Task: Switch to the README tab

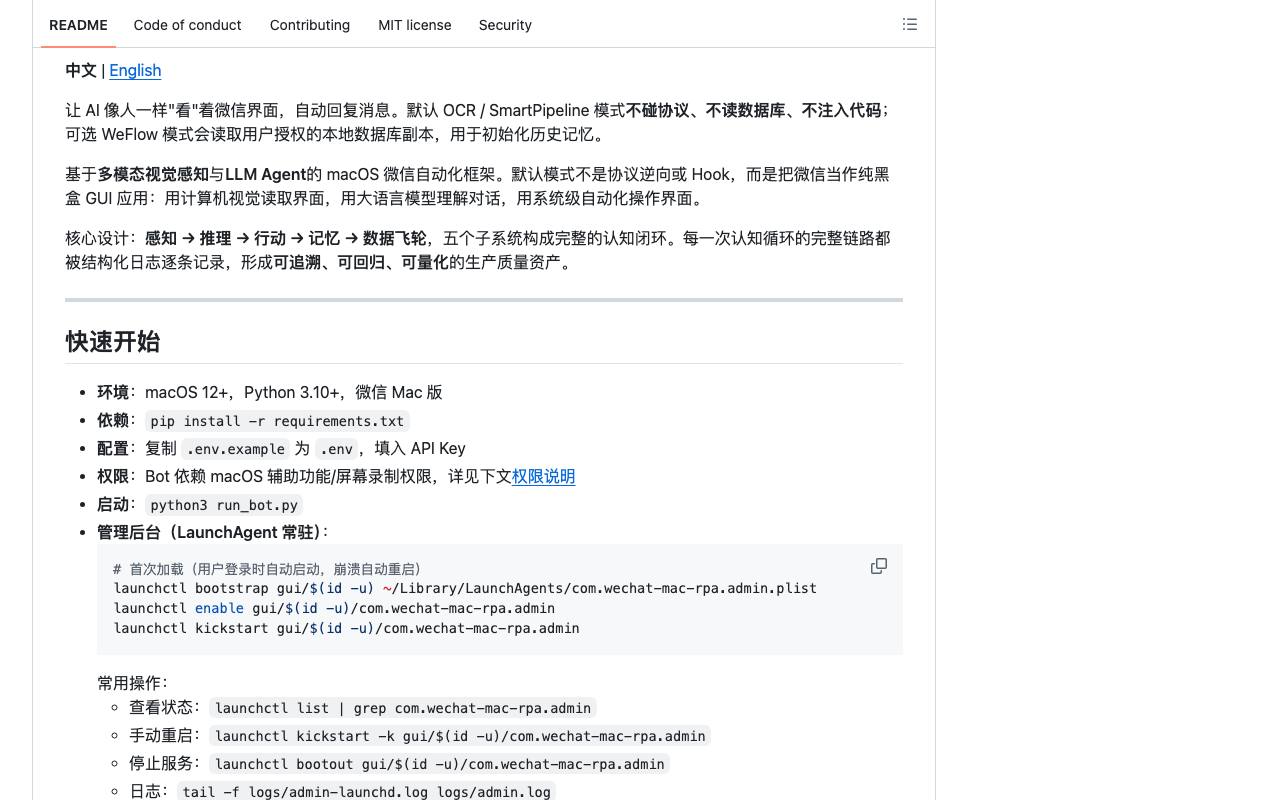Action: coord(78,25)
